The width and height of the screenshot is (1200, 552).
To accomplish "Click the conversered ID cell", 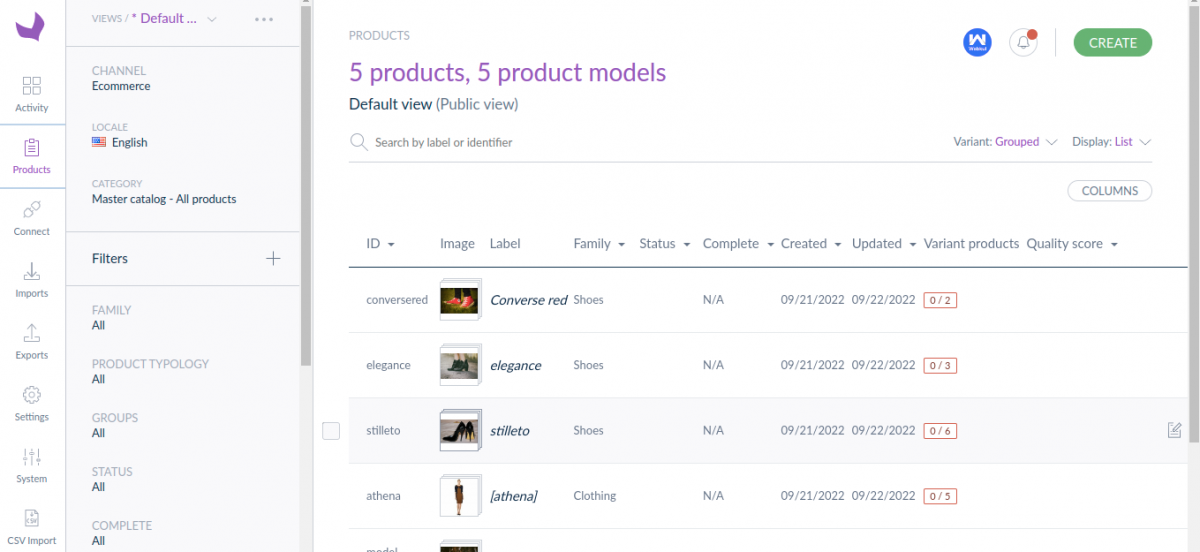I will coord(397,300).
